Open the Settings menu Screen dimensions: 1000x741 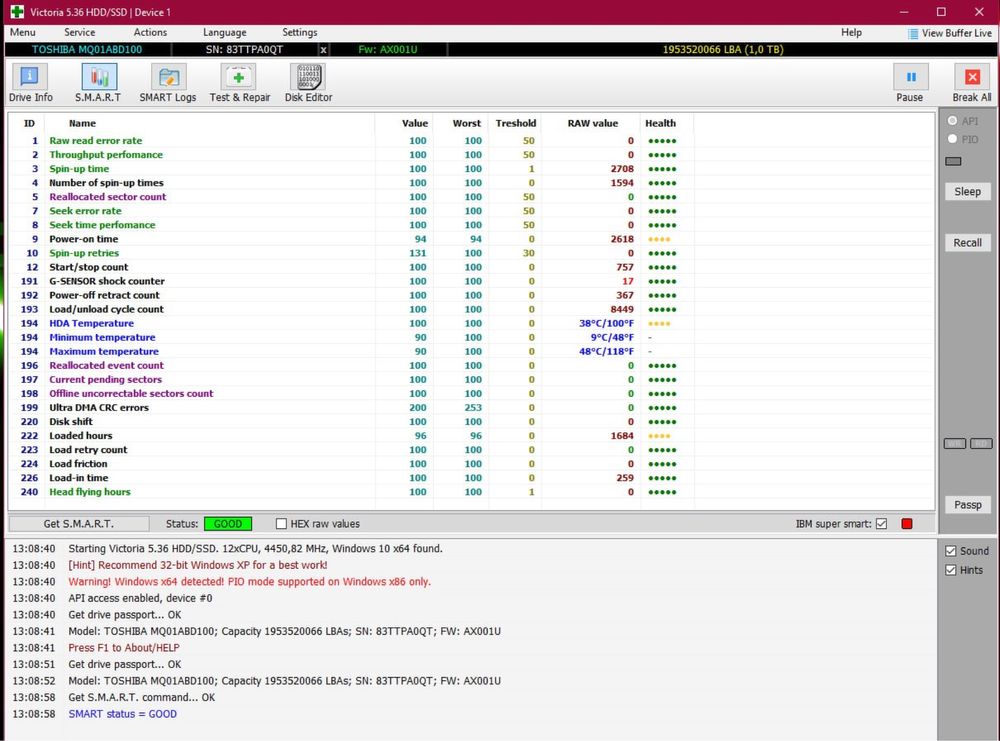pos(300,33)
